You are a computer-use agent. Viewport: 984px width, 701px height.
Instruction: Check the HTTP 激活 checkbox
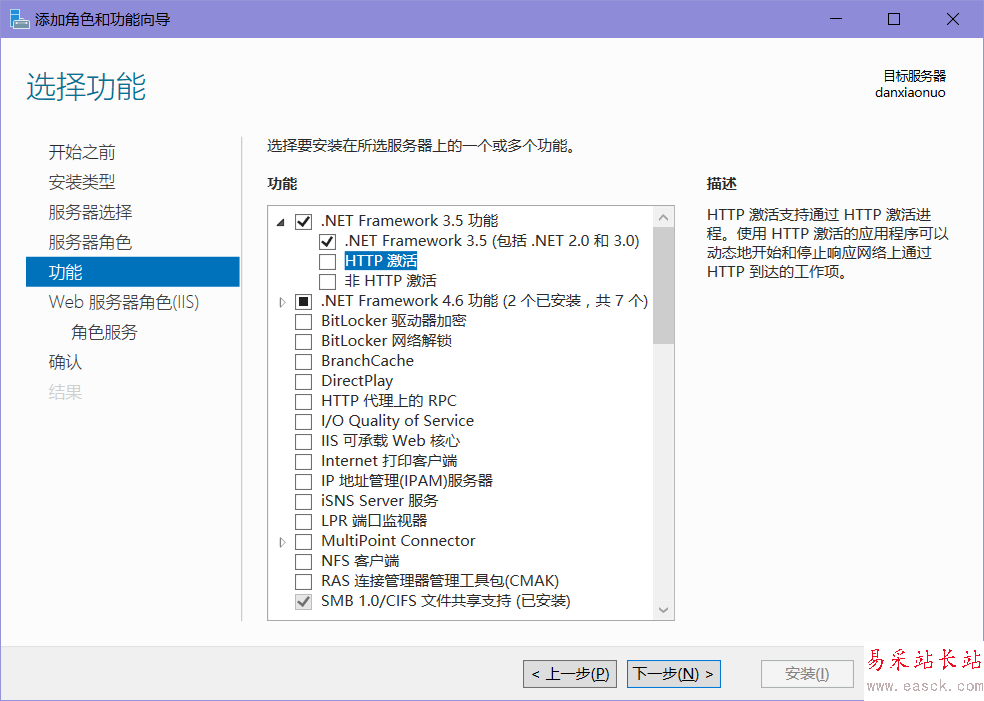coord(327,262)
